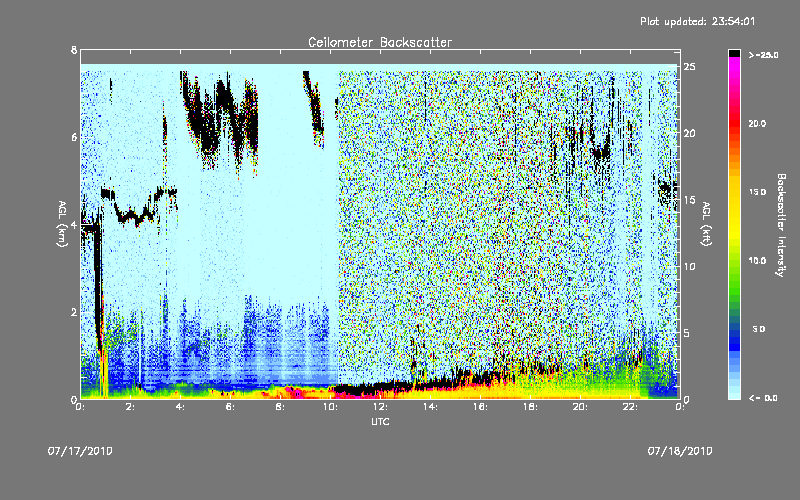Click the '14:' hour tick on UTC axis
Image resolution: width=800 pixels, height=500 pixels.
click(430, 407)
